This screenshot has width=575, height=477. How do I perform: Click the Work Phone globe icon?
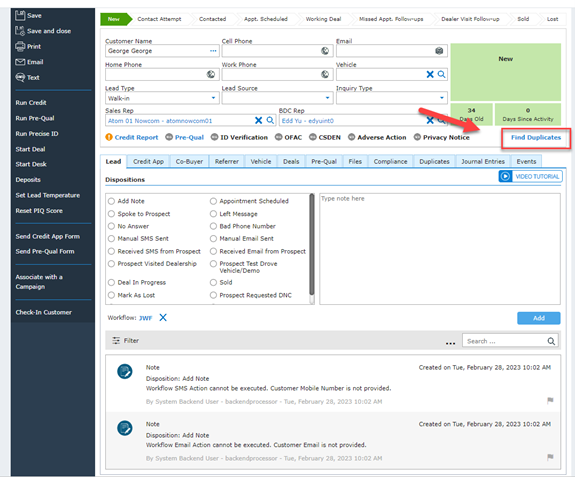point(325,74)
